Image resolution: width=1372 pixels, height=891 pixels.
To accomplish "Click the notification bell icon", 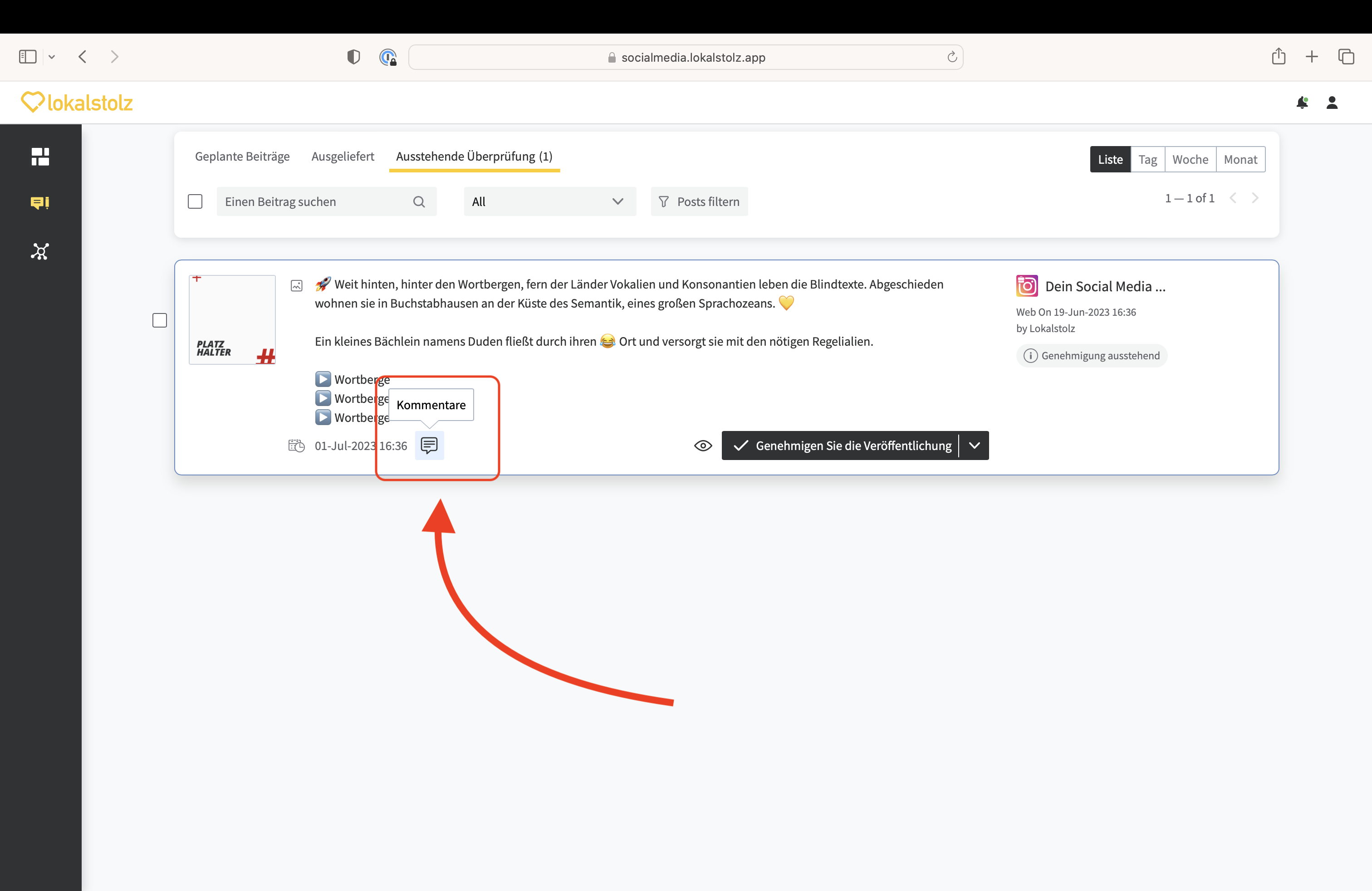I will [x=1302, y=103].
